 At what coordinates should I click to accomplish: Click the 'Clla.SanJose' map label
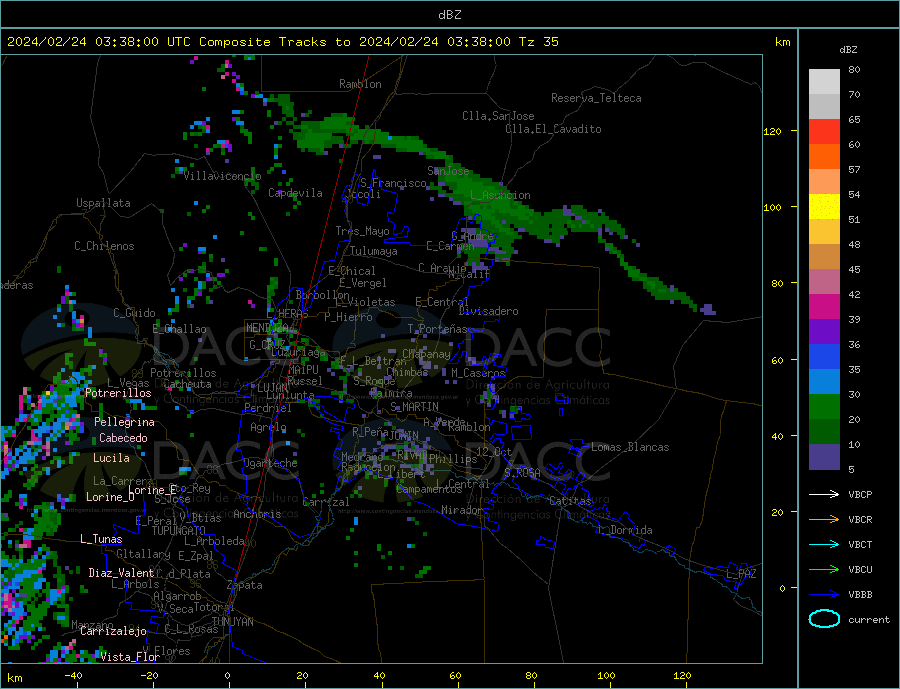[498, 116]
